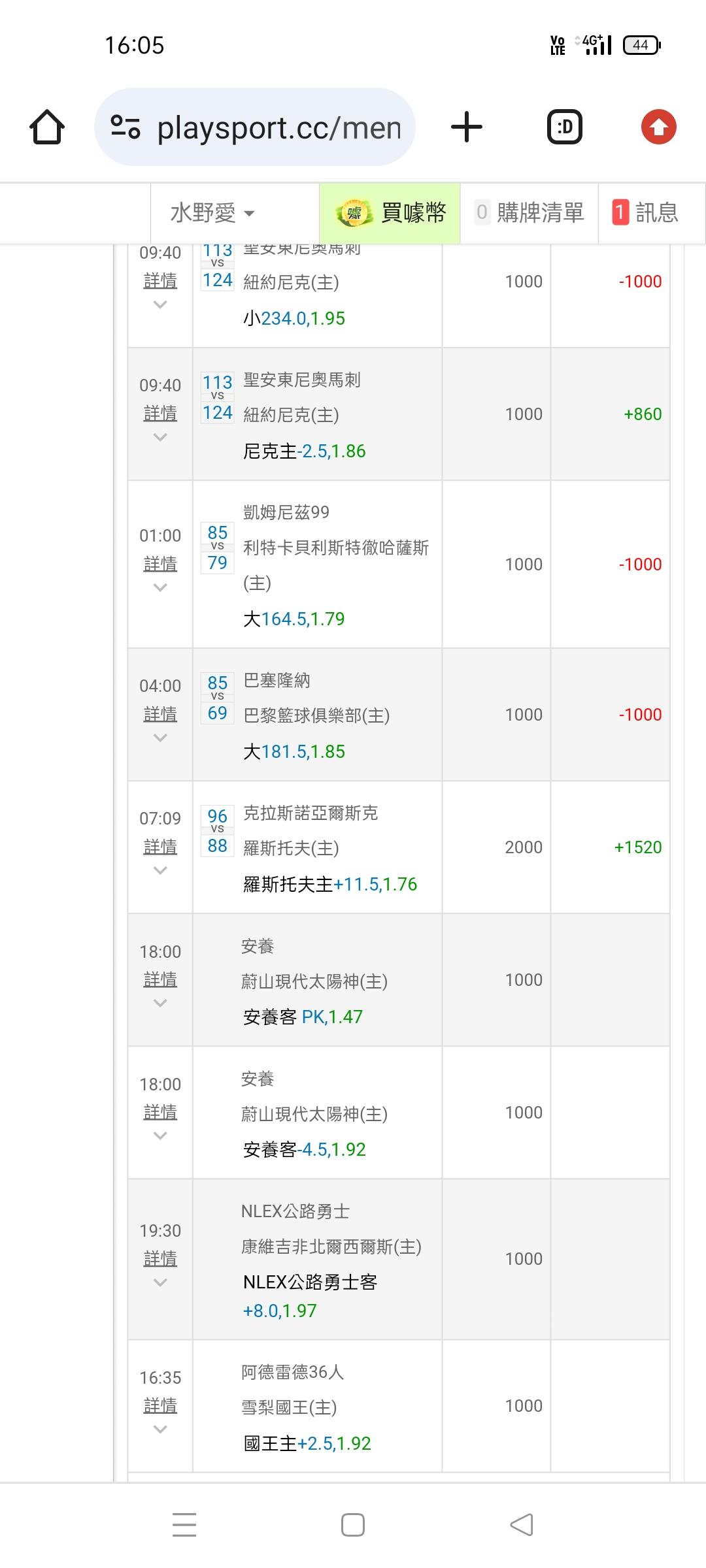Open the site settings icon in address bar
The image size is (706, 1568).
pyautogui.click(x=126, y=127)
